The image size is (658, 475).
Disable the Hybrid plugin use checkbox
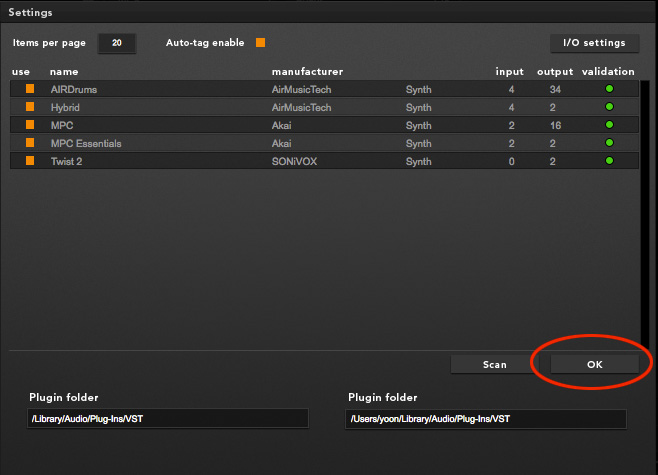[30, 107]
